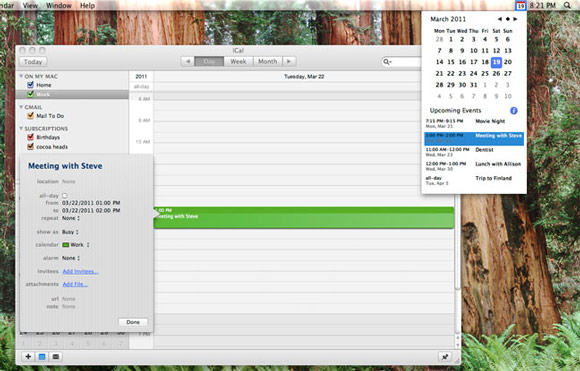Open the Help menu
The height and width of the screenshot is (371, 580).
[x=87, y=5]
